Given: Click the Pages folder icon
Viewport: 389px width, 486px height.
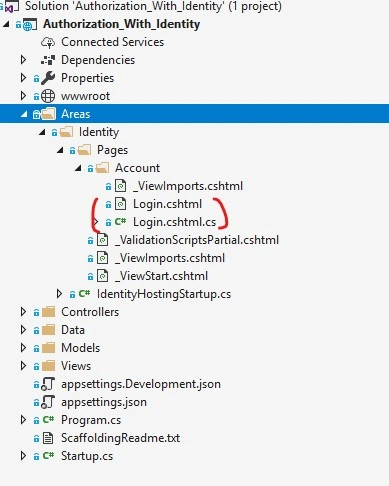Looking at the screenshot, I should (84, 150).
